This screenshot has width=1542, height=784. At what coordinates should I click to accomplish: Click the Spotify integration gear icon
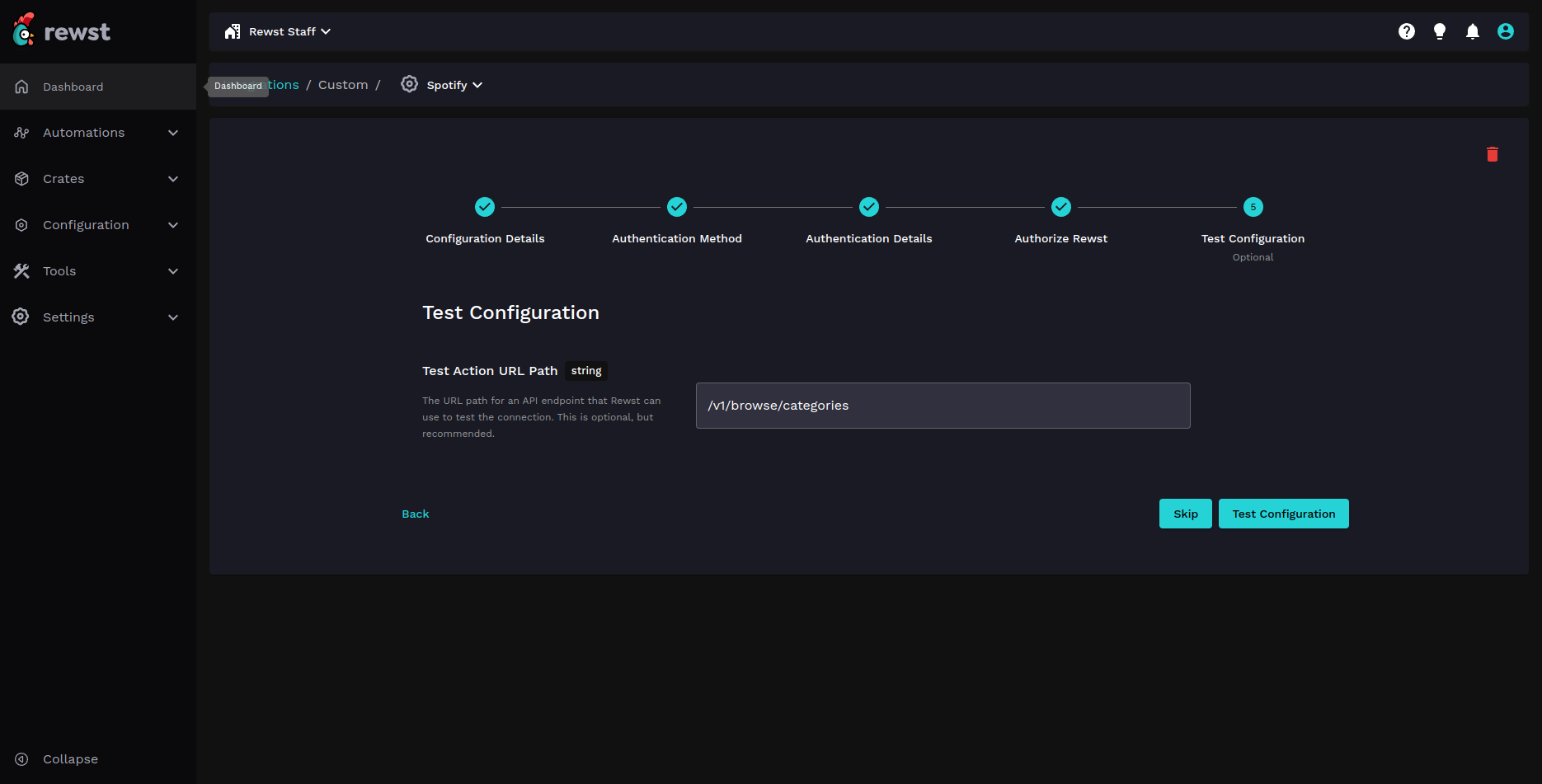point(409,84)
